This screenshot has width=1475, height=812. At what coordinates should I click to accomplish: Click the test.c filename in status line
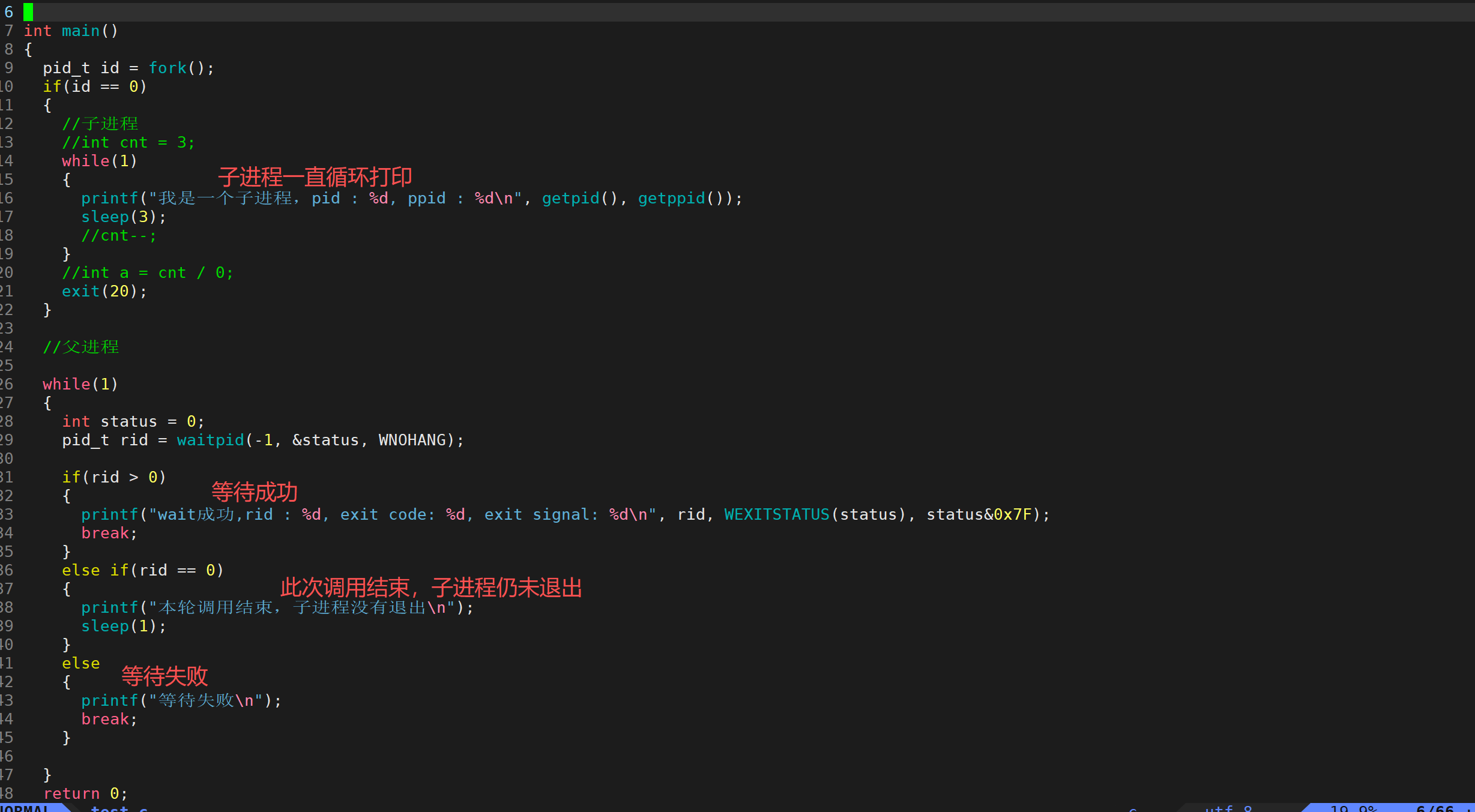tap(118, 808)
